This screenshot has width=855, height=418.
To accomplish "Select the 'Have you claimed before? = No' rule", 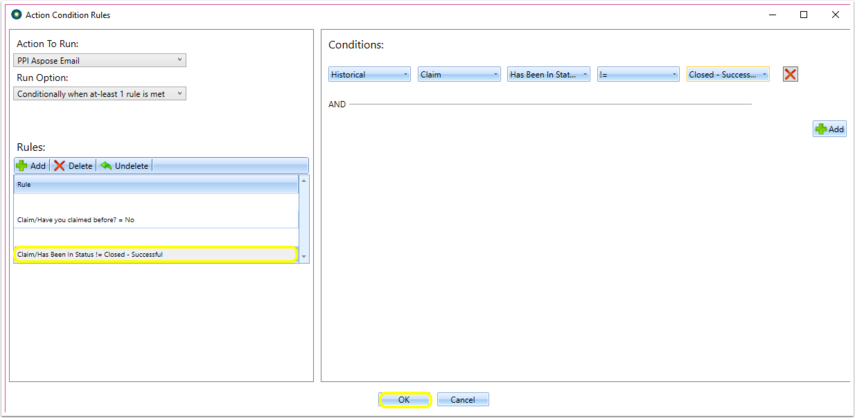I will pyautogui.click(x=156, y=220).
